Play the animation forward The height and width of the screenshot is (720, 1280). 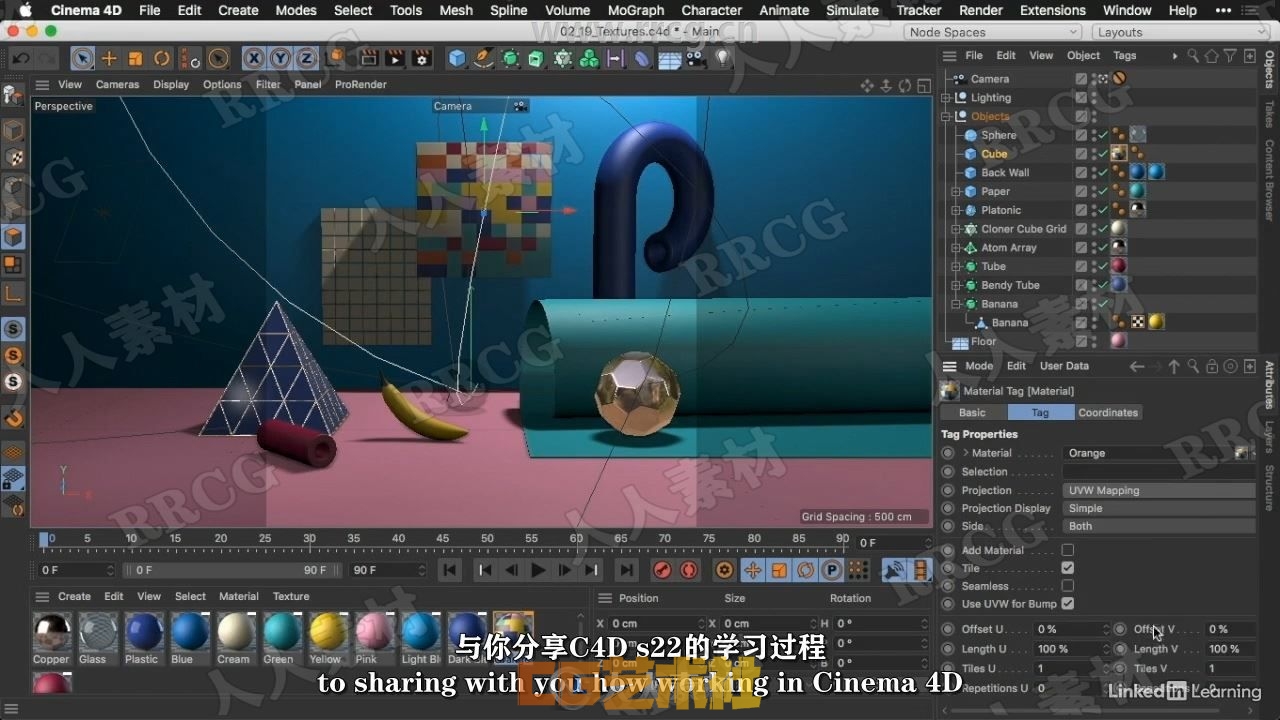[538, 570]
